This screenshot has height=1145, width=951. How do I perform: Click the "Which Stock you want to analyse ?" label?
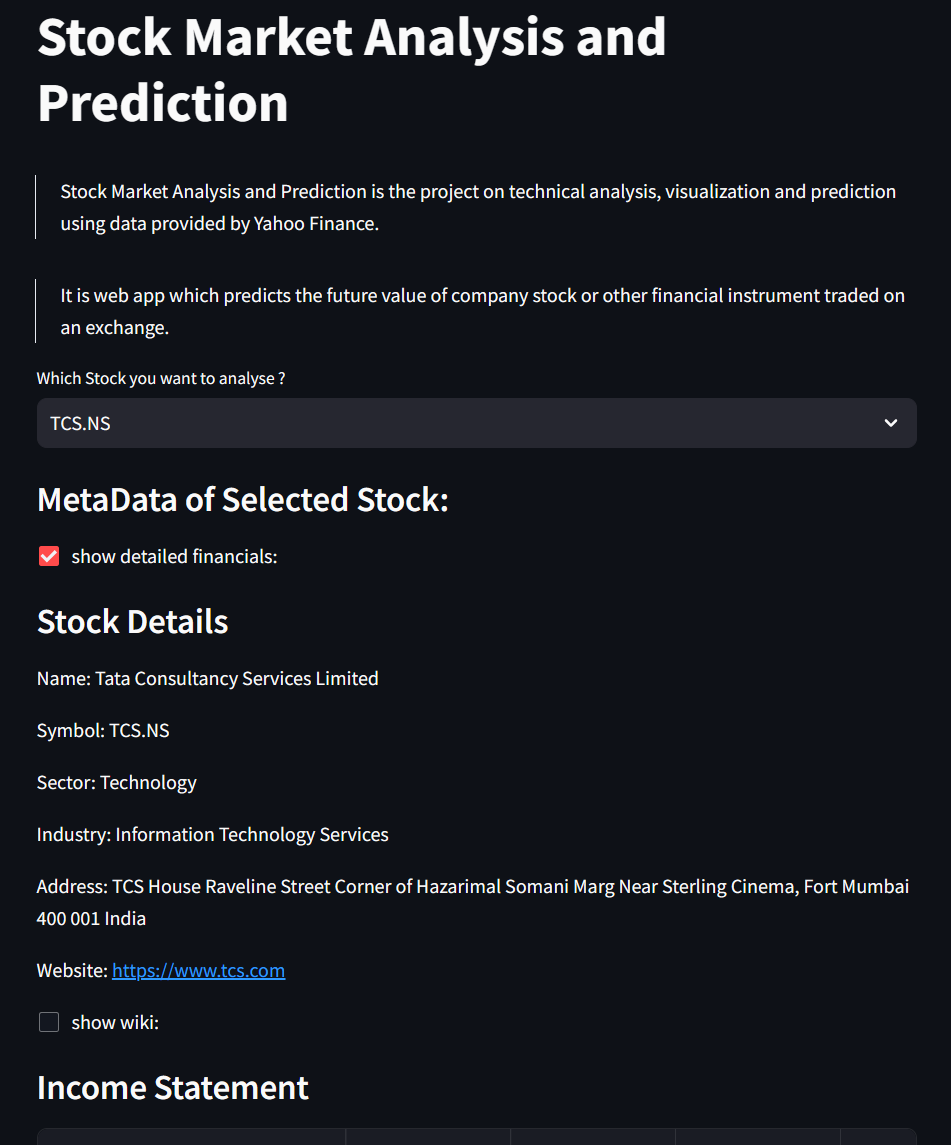(x=161, y=378)
